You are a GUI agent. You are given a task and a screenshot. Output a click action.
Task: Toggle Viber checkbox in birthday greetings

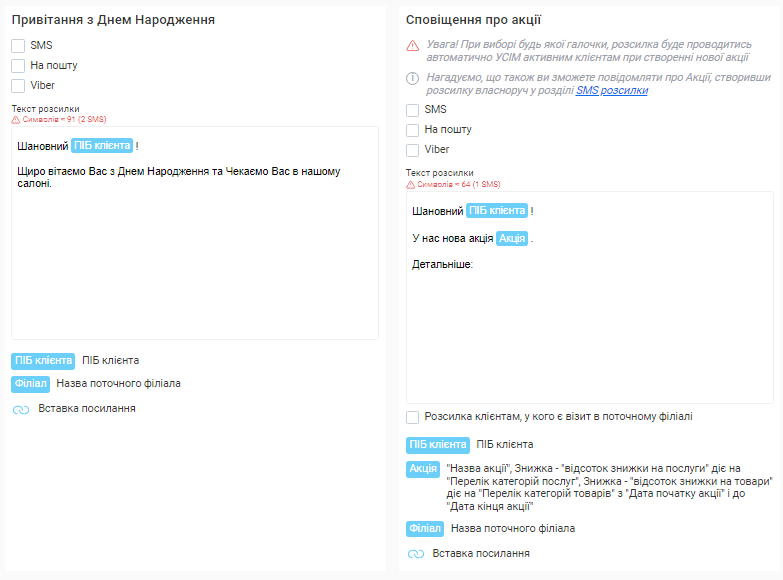point(18,85)
